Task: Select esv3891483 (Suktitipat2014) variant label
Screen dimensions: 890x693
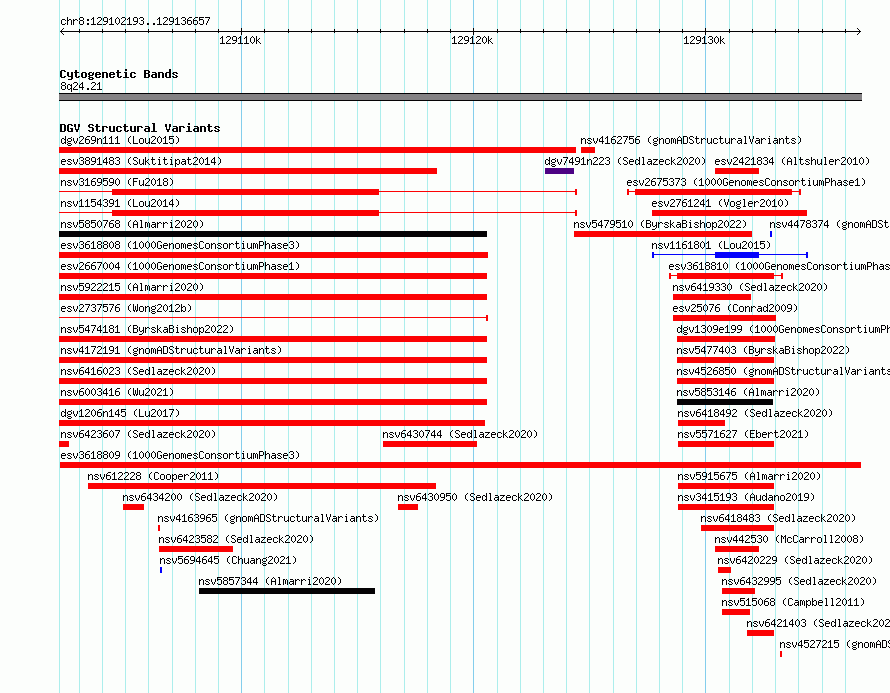Action: click(141, 161)
